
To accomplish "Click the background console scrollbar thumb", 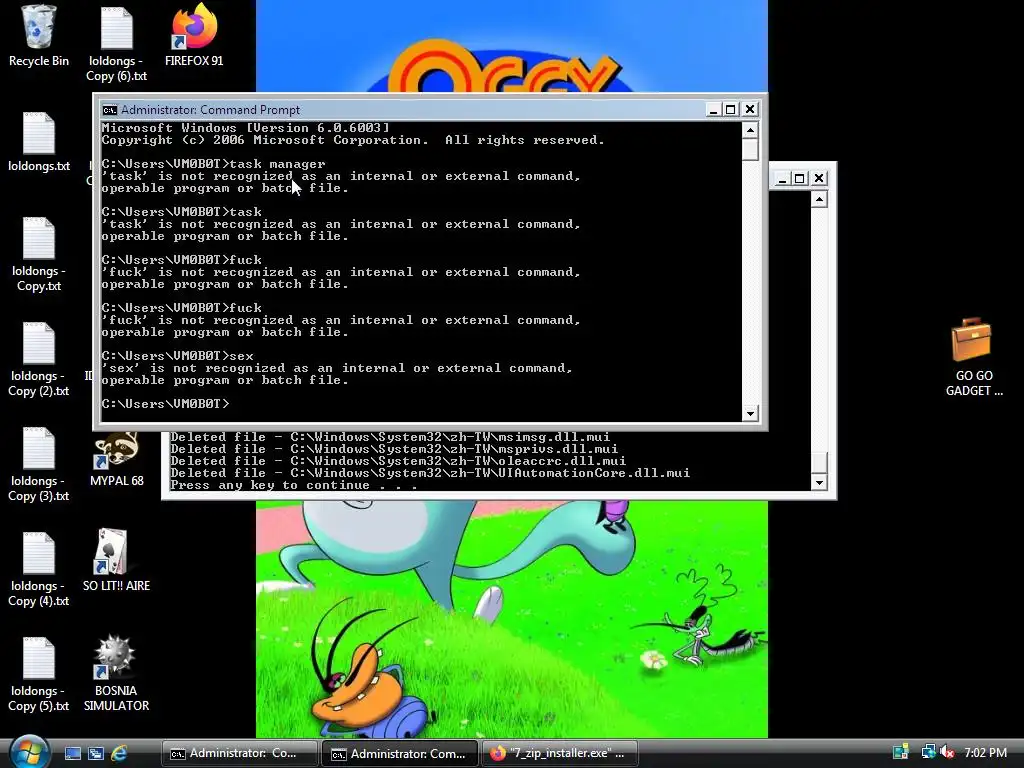I will pos(819,462).
